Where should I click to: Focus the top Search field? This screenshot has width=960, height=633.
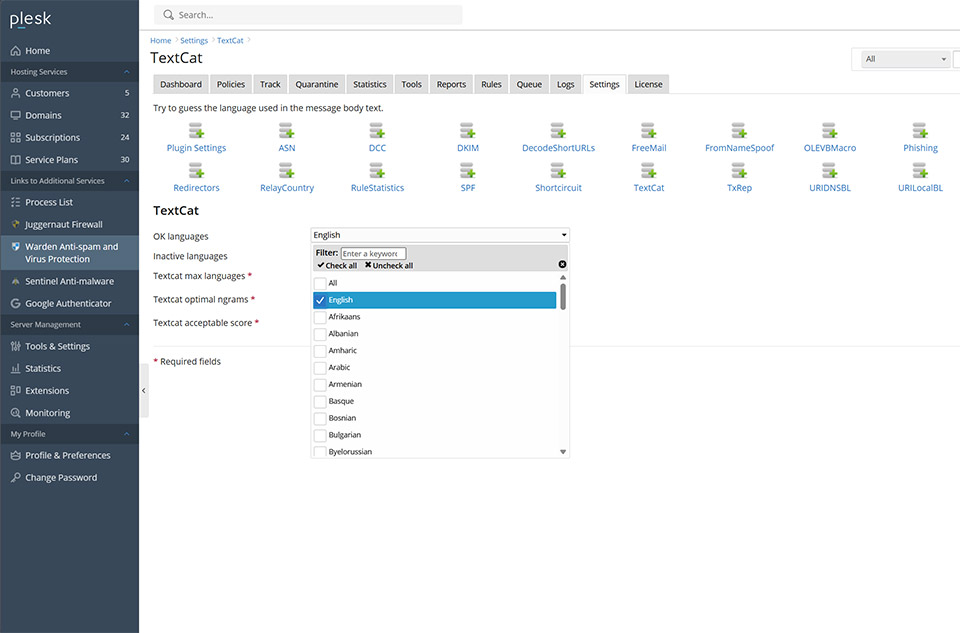[x=309, y=15]
